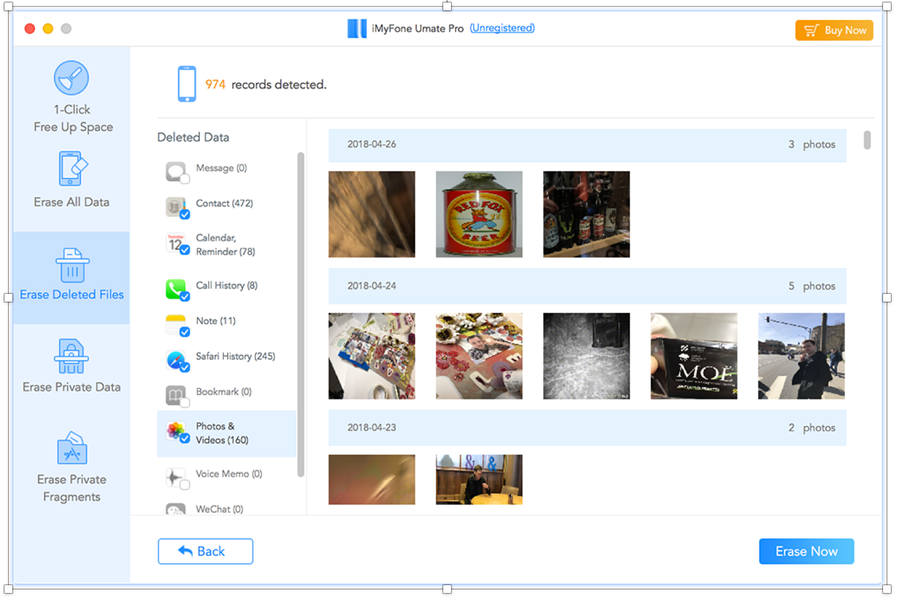Click the Buy Now cart button
The image size is (901, 600).
834,30
